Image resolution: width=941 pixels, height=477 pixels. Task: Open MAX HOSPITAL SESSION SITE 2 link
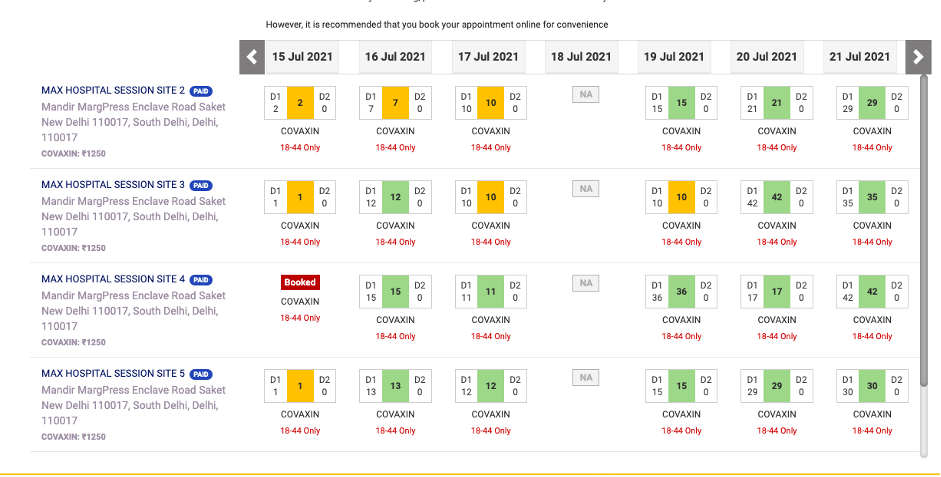pyautogui.click(x=113, y=91)
